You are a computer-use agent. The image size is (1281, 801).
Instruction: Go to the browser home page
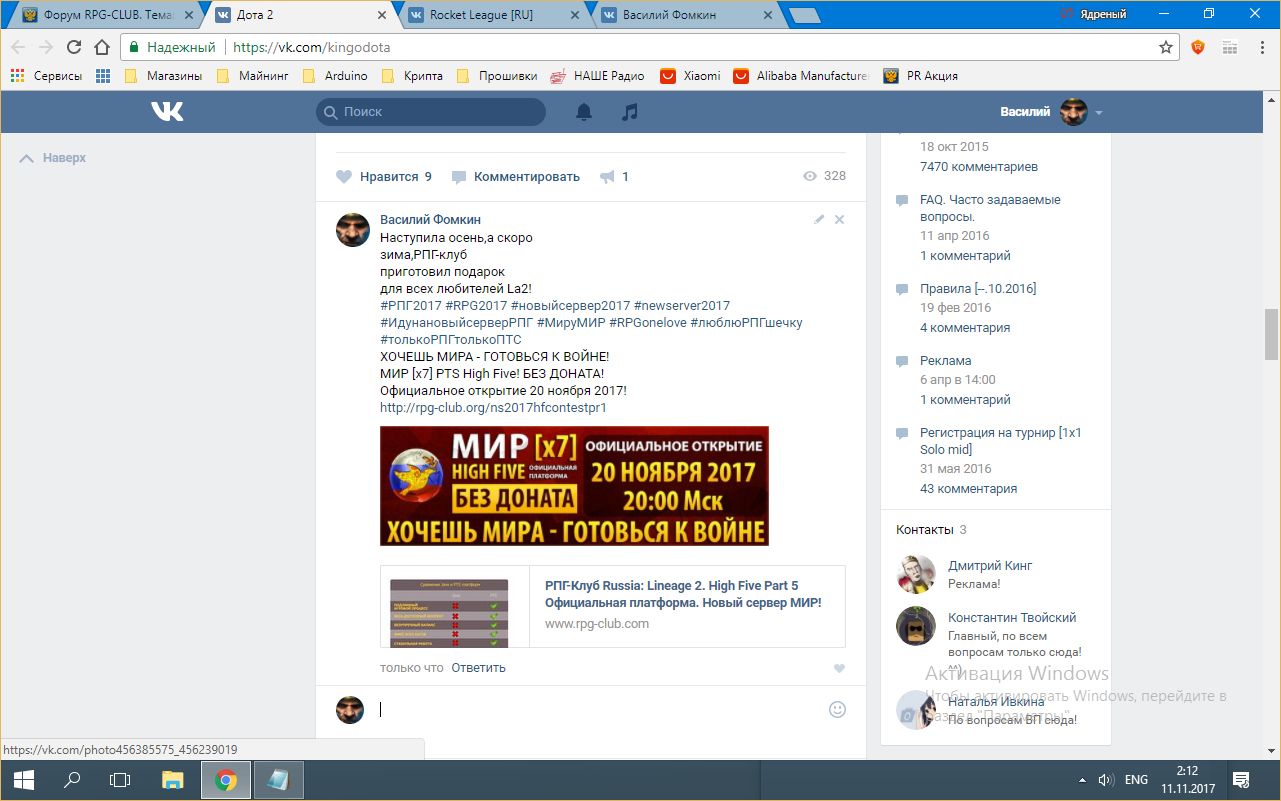pos(101,47)
